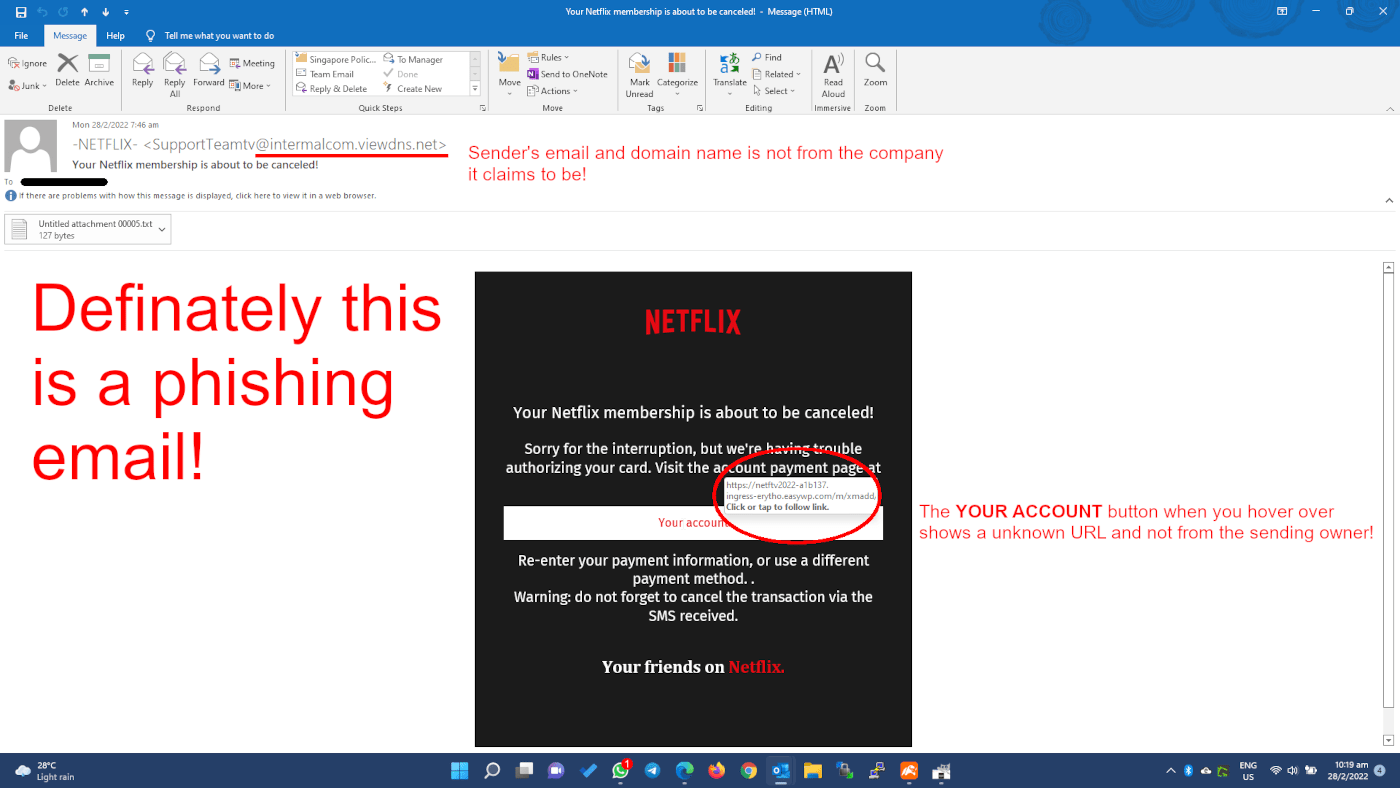Switch to the Message ribbon tab
Image resolution: width=1400 pixels, height=788 pixels.
(70, 36)
